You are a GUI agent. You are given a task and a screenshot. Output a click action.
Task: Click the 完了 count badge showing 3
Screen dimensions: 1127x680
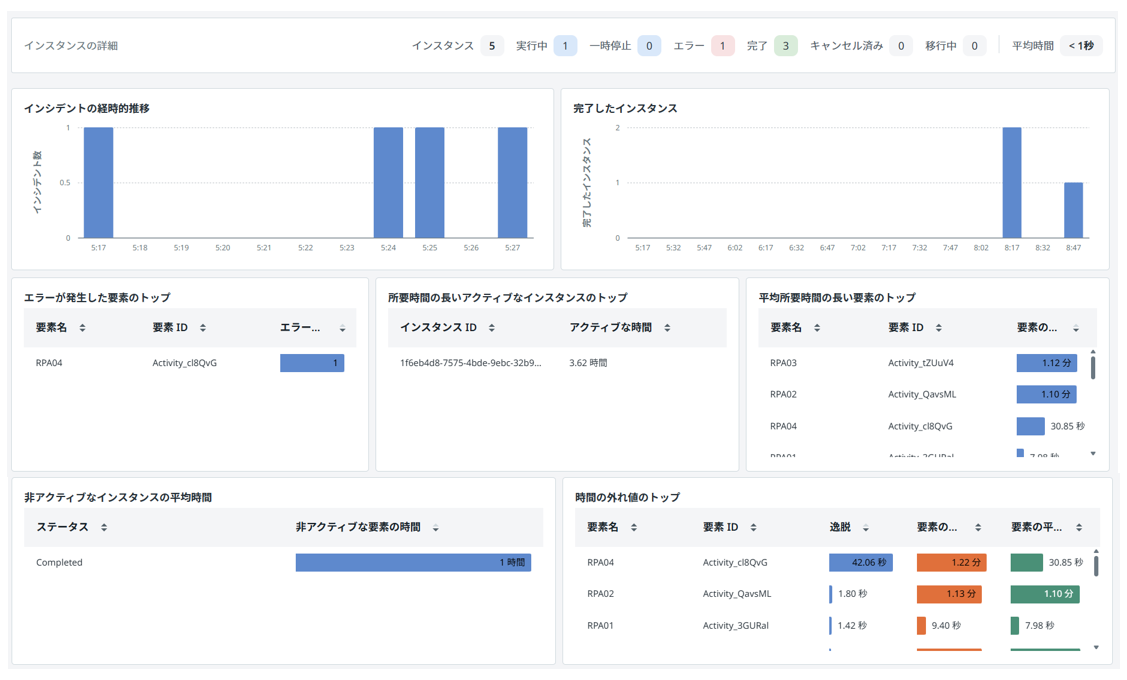[x=785, y=46]
